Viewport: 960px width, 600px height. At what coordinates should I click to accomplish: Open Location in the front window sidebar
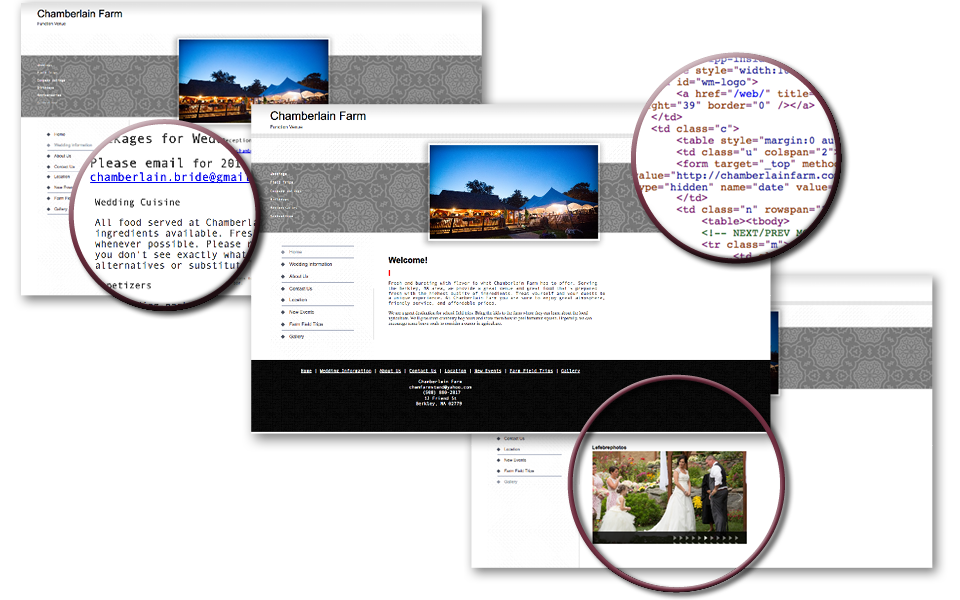point(298,300)
